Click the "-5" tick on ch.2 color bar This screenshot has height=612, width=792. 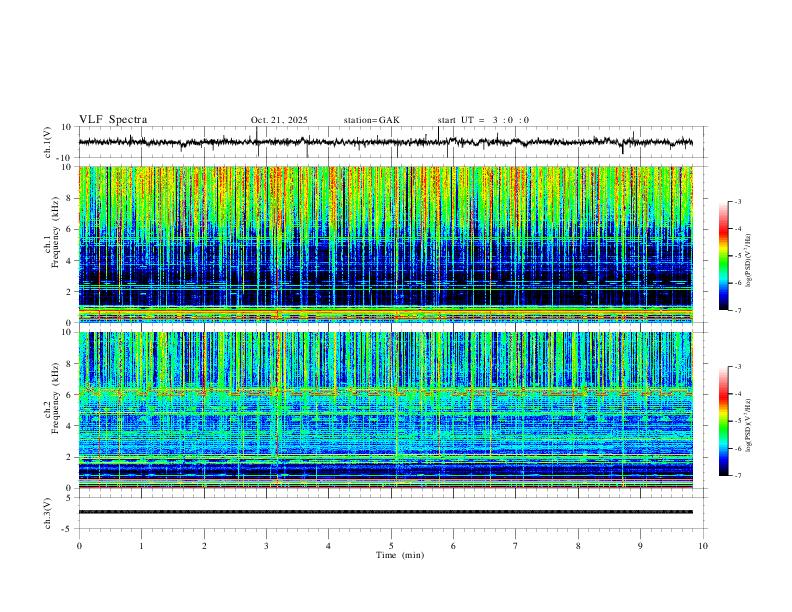(x=737, y=421)
